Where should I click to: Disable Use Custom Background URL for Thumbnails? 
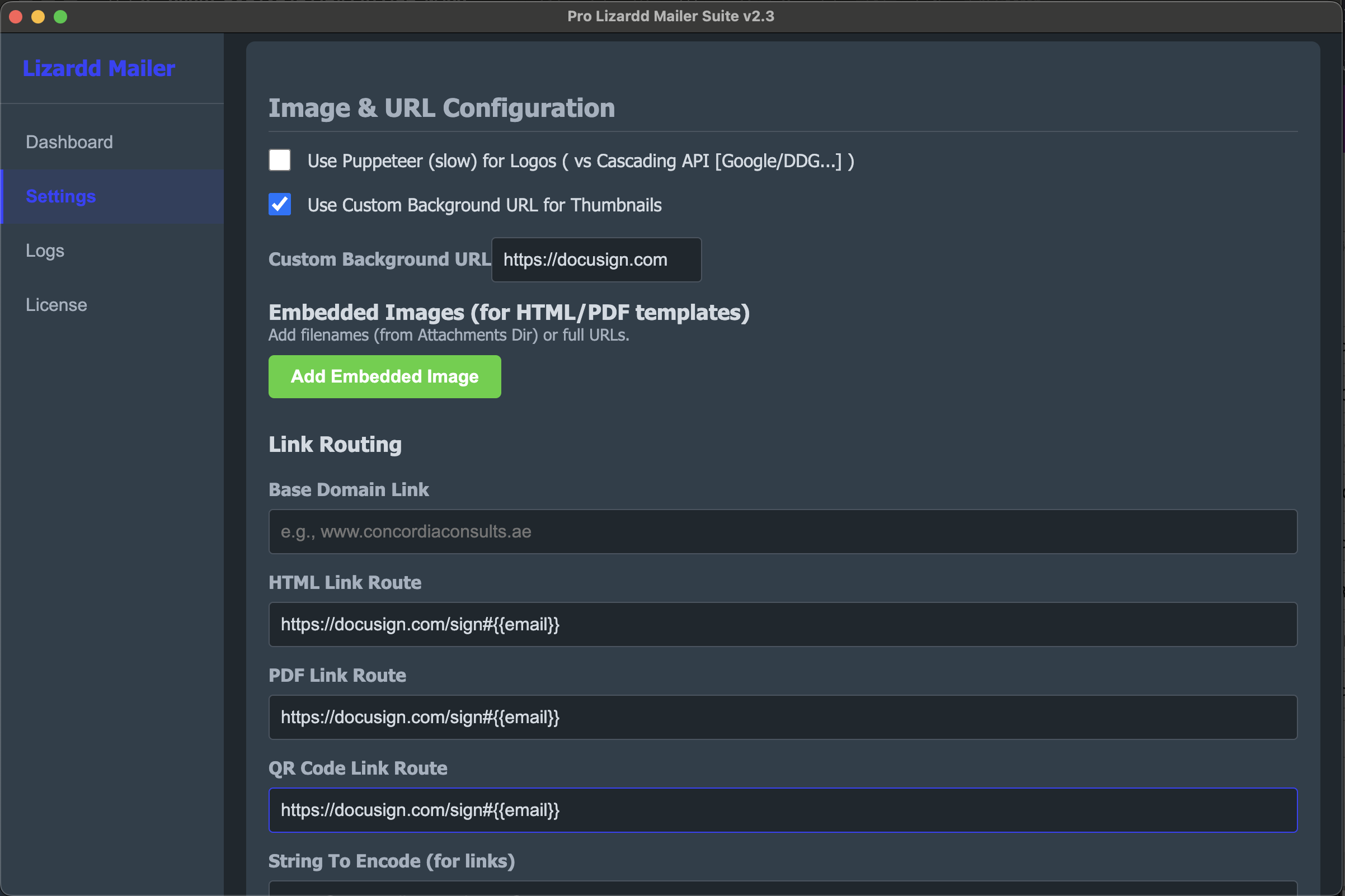point(280,204)
